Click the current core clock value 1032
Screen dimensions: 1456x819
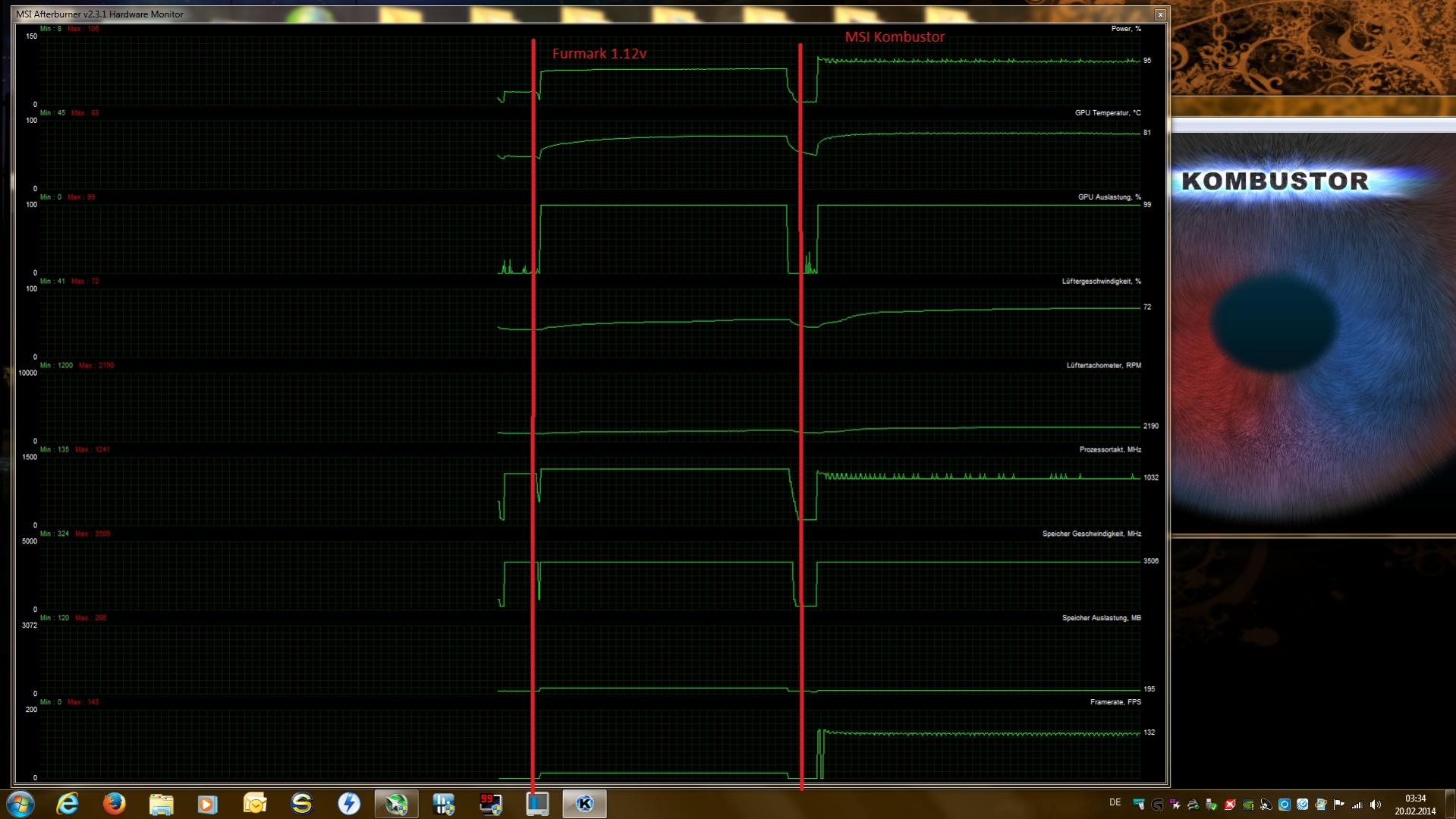(1151, 478)
